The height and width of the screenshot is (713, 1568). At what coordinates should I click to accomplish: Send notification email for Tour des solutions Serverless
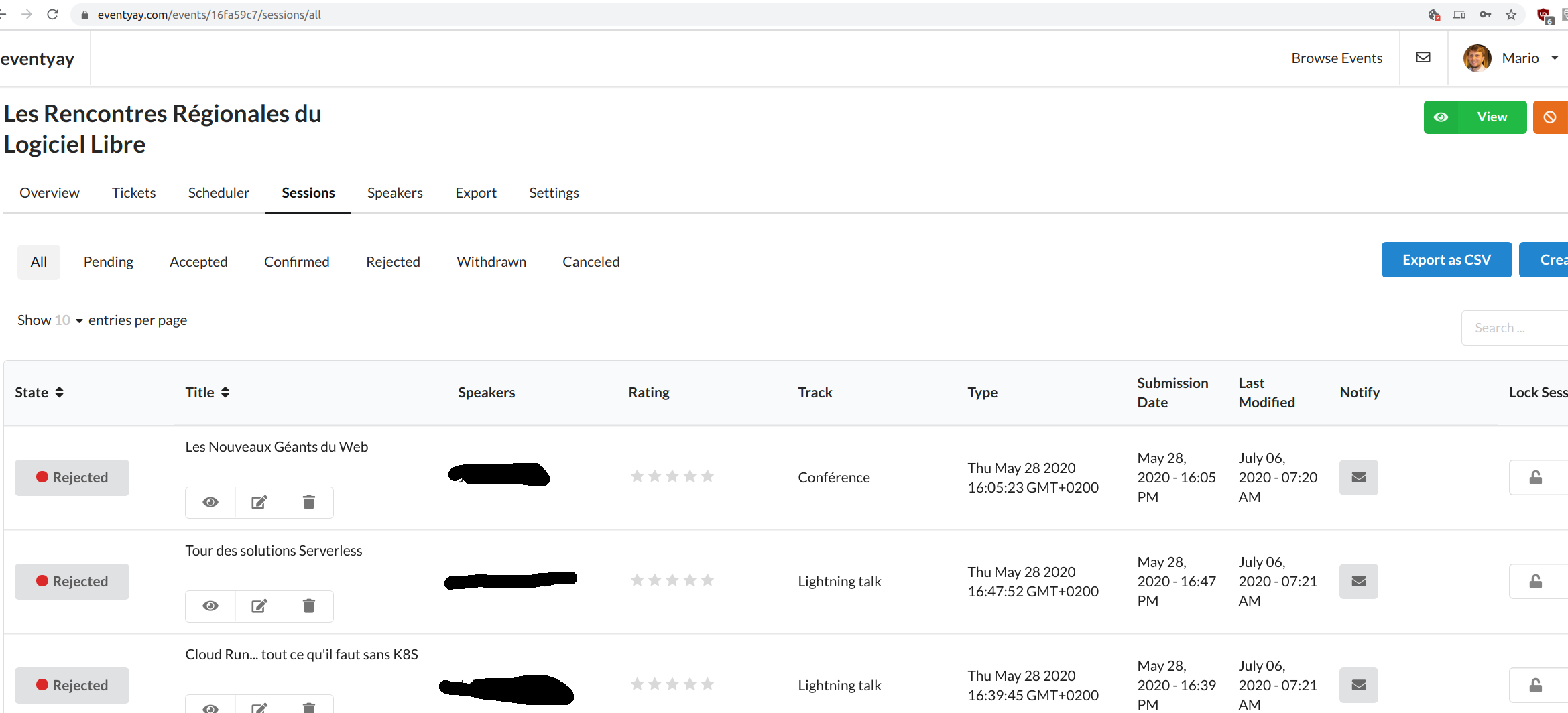click(x=1359, y=582)
